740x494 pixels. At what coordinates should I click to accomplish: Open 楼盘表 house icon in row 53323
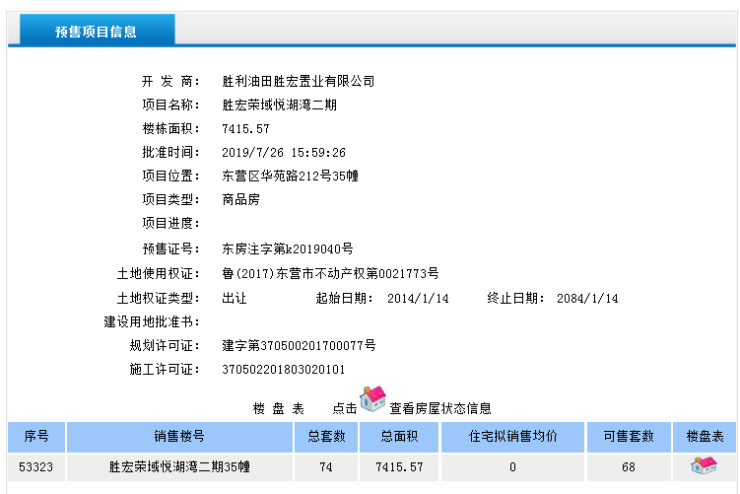pos(704,466)
